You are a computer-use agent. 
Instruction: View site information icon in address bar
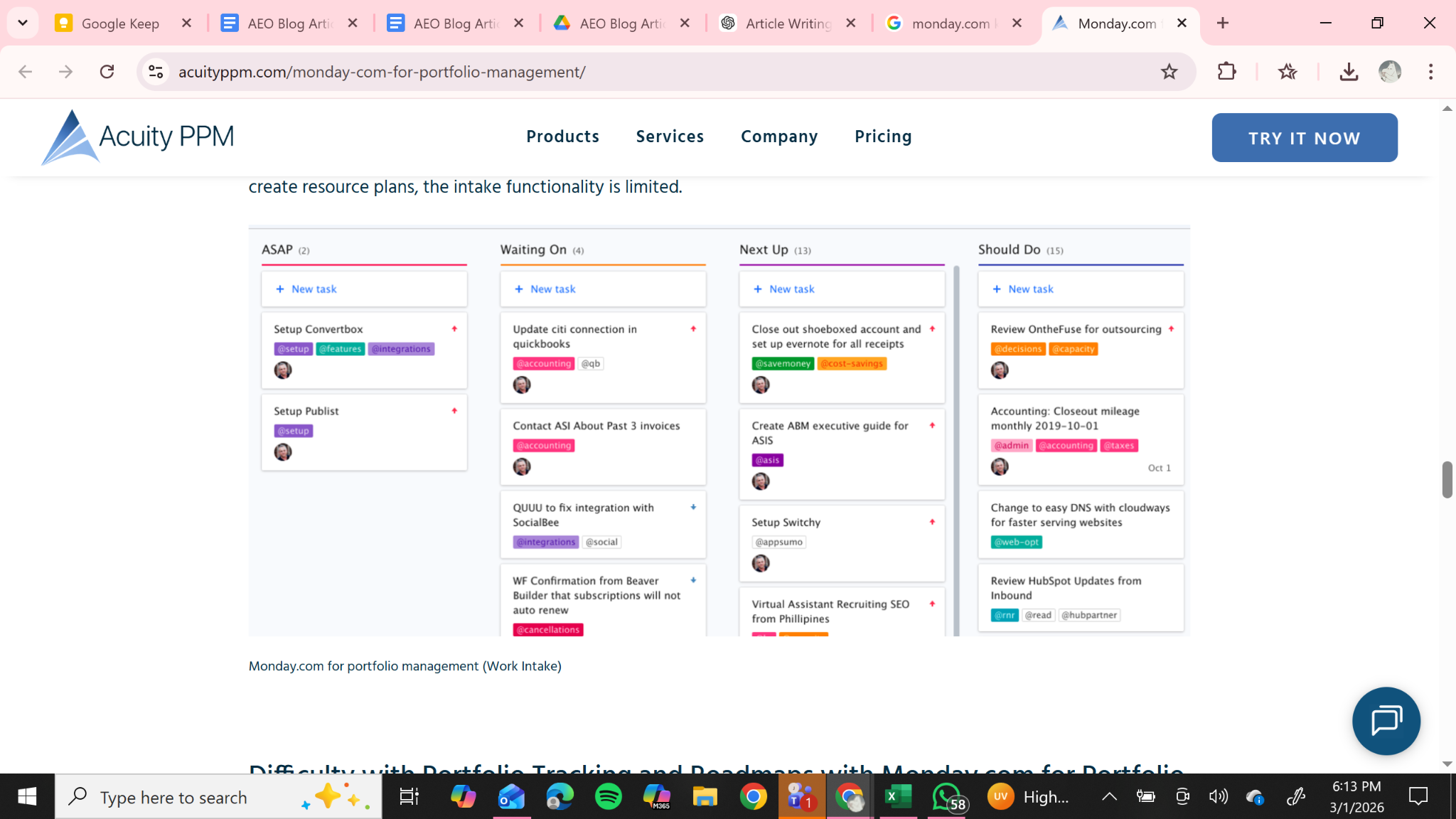pyautogui.click(x=156, y=72)
